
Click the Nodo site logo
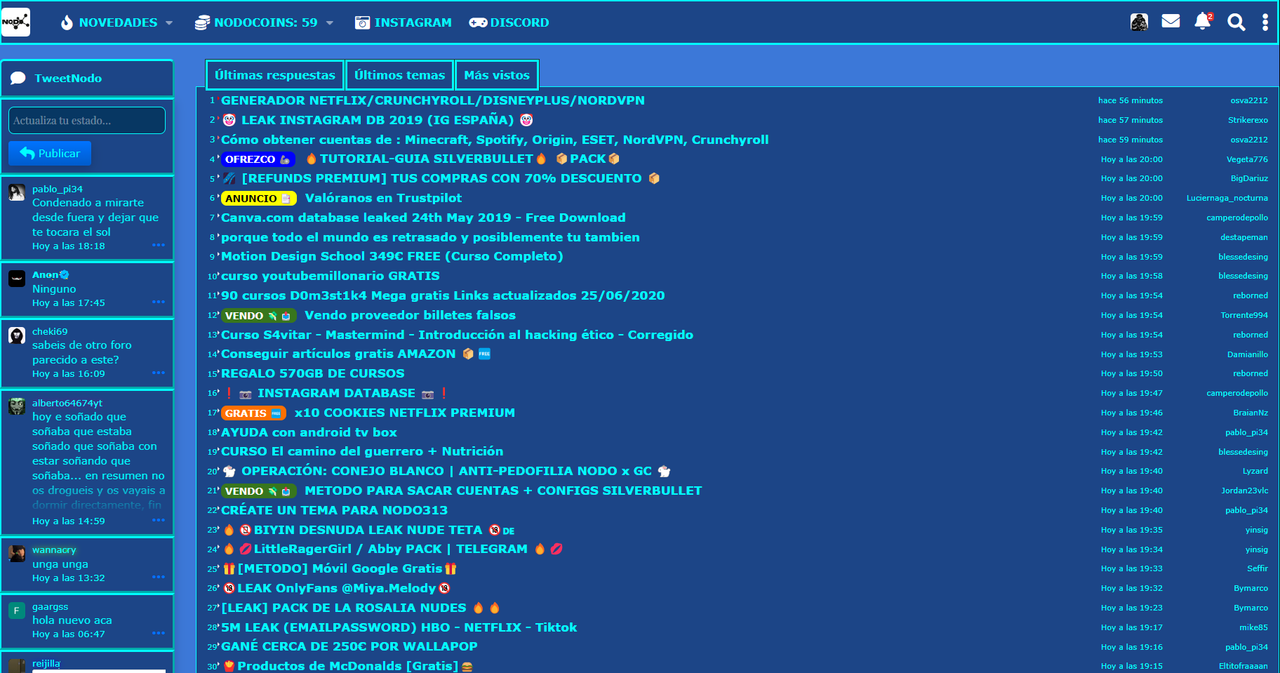tap(16, 22)
